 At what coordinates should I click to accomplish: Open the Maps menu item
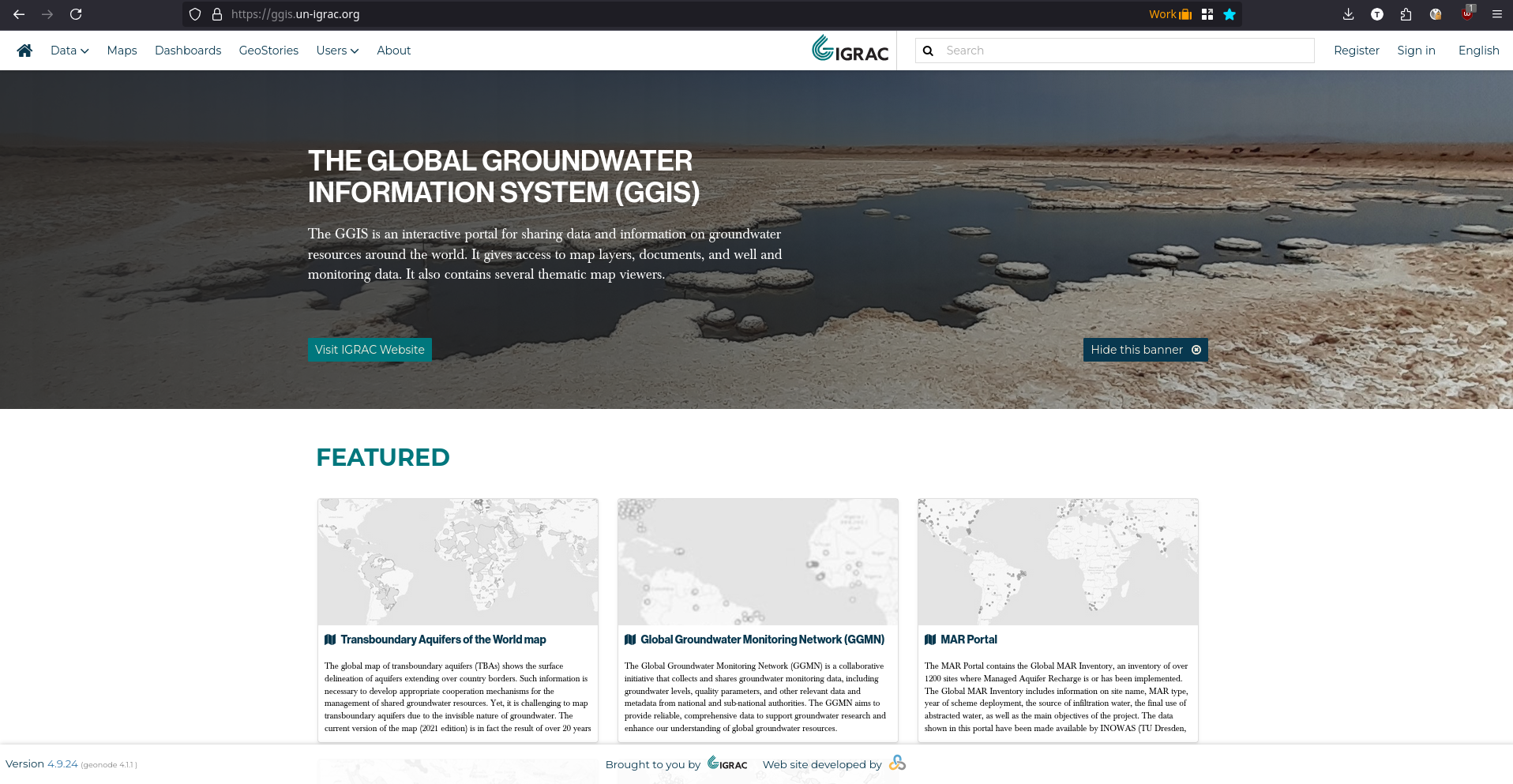tap(122, 51)
